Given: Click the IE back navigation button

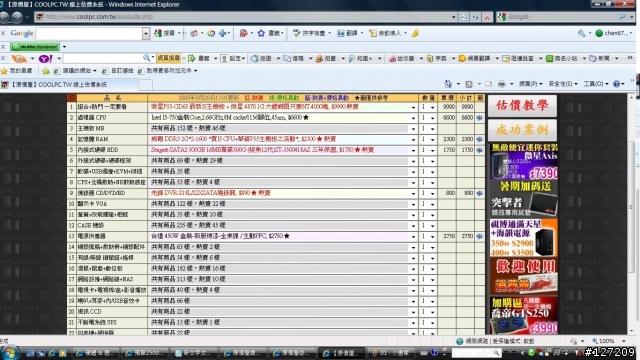Looking at the screenshot, I should (x=4, y=17).
